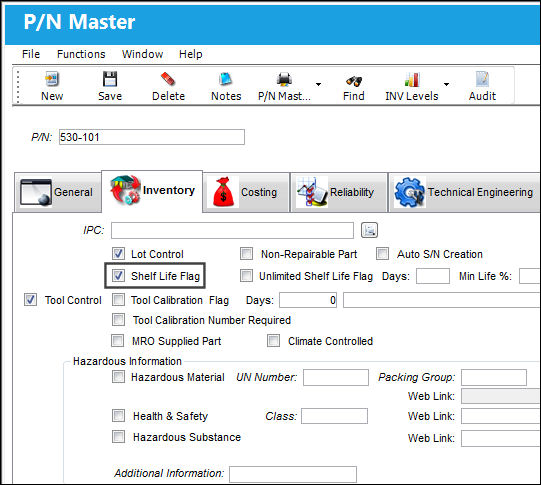Screen dimensions: 541x485
Task: Enable MRO Supplied Part checkbox
Action: pos(117,340)
